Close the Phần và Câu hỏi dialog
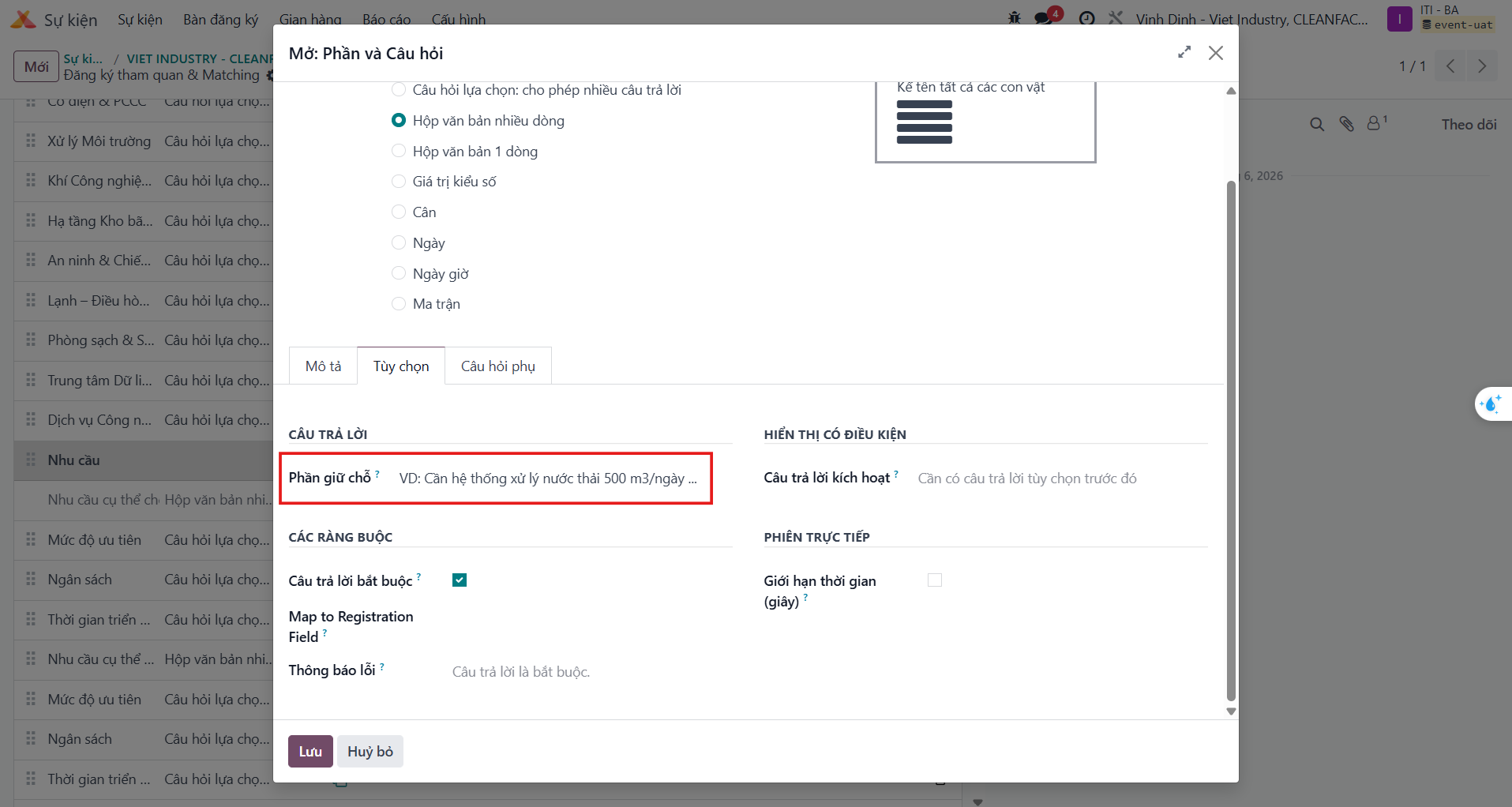 [1215, 53]
